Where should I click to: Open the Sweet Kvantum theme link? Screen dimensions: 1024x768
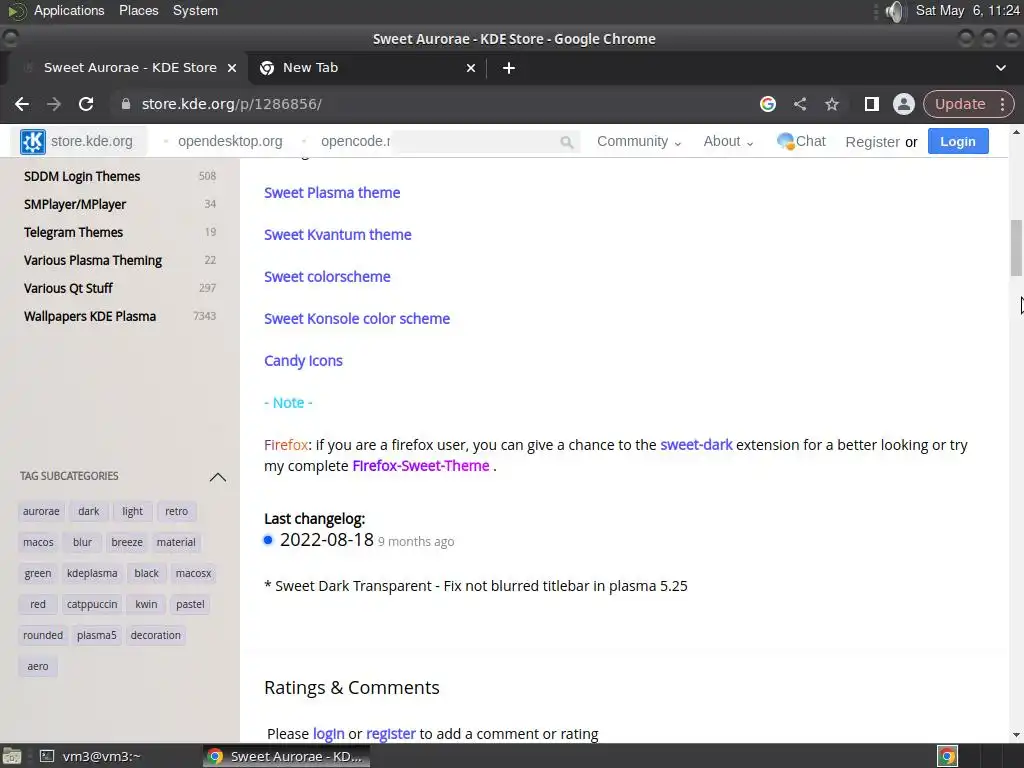pyautogui.click(x=338, y=234)
